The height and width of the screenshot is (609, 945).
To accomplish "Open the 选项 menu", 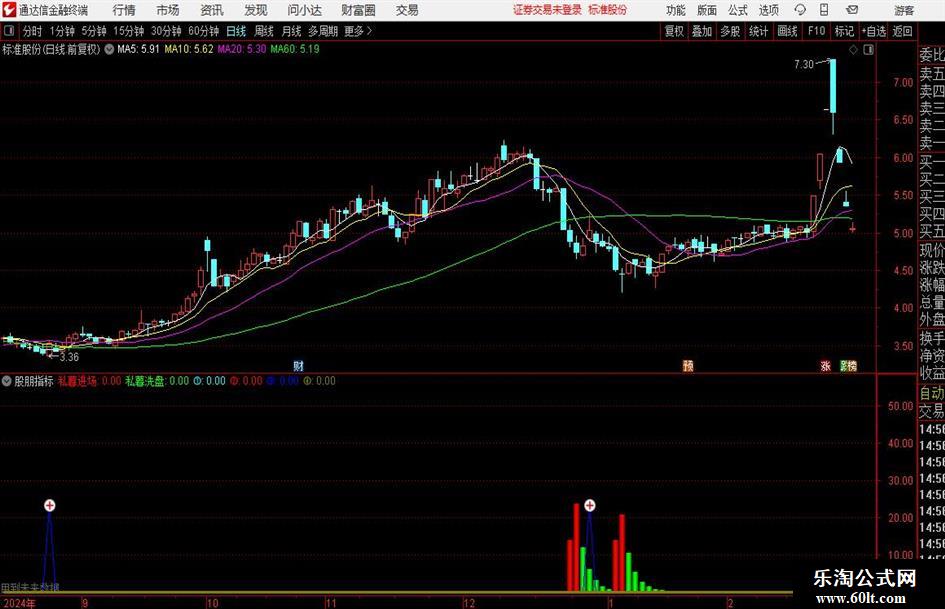I will 768,10.
